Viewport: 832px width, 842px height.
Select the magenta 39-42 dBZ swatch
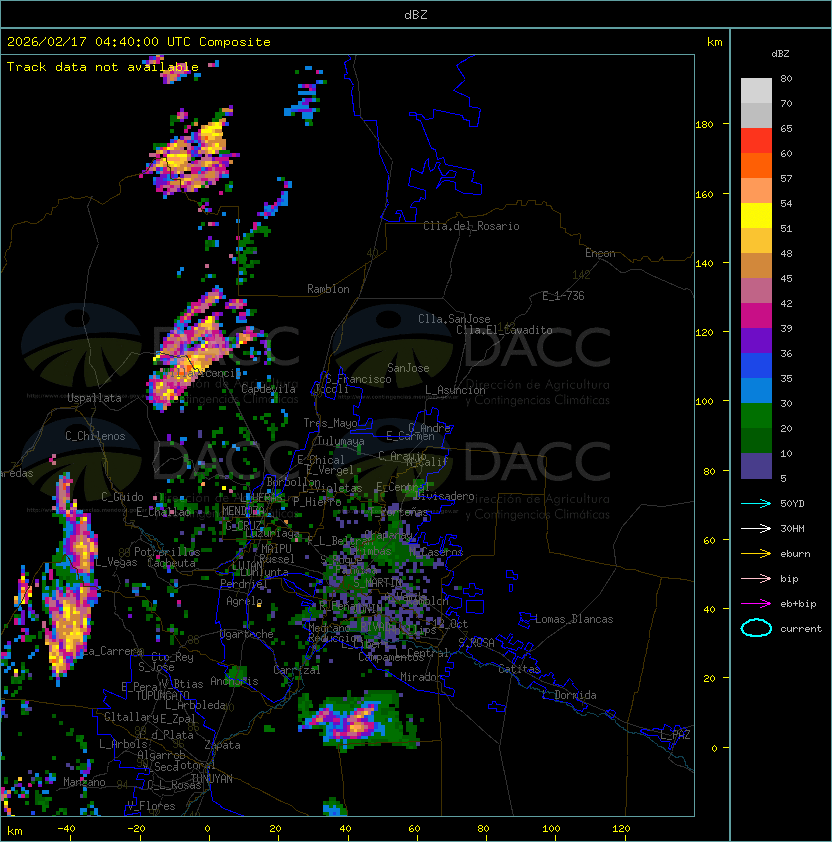756,316
